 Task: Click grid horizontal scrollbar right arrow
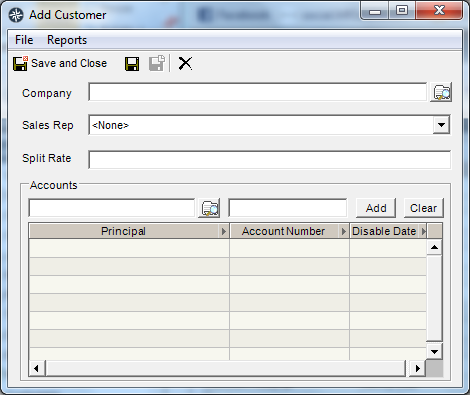tap(418, 368)
